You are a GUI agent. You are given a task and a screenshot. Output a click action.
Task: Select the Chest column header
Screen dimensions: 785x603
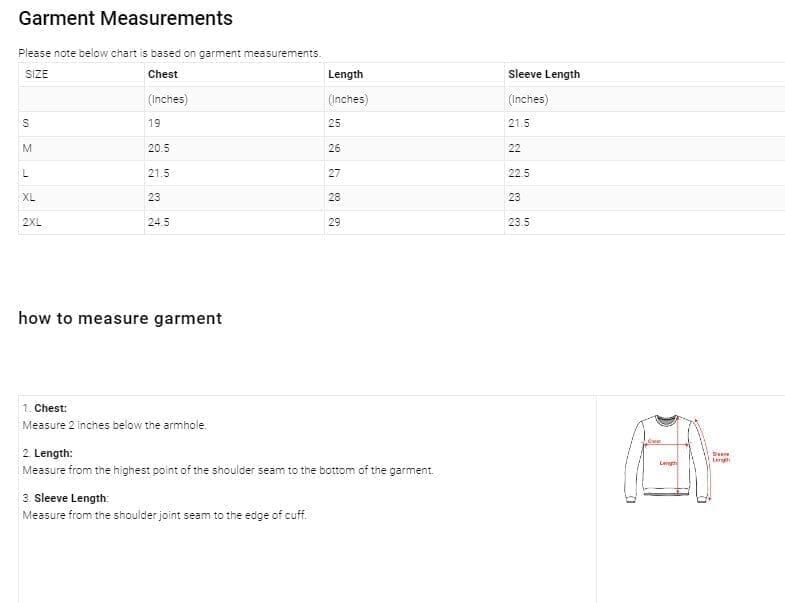click(163, 74)
